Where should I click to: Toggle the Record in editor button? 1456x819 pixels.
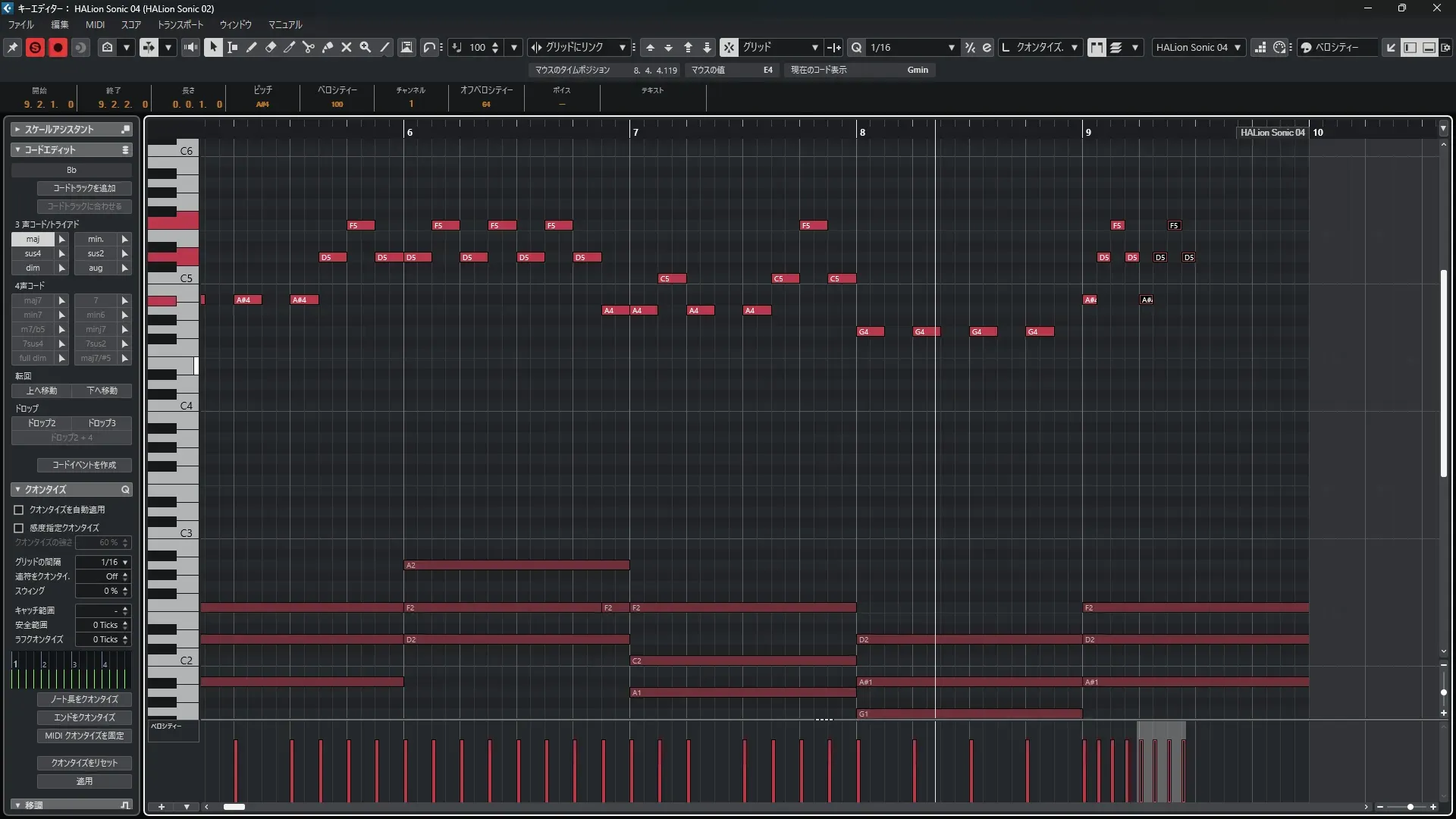[x=58, y=47]
